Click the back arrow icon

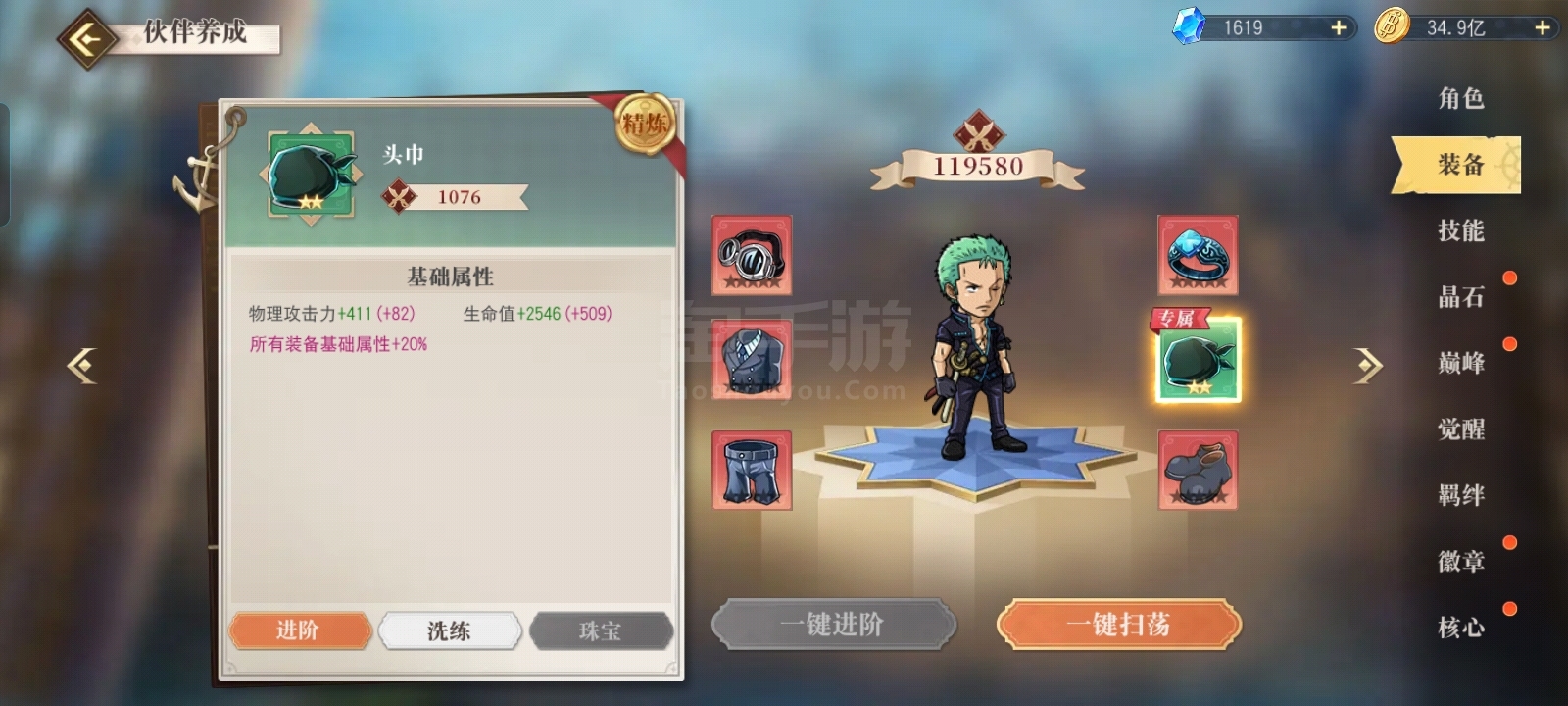click(x=87, y=39)
